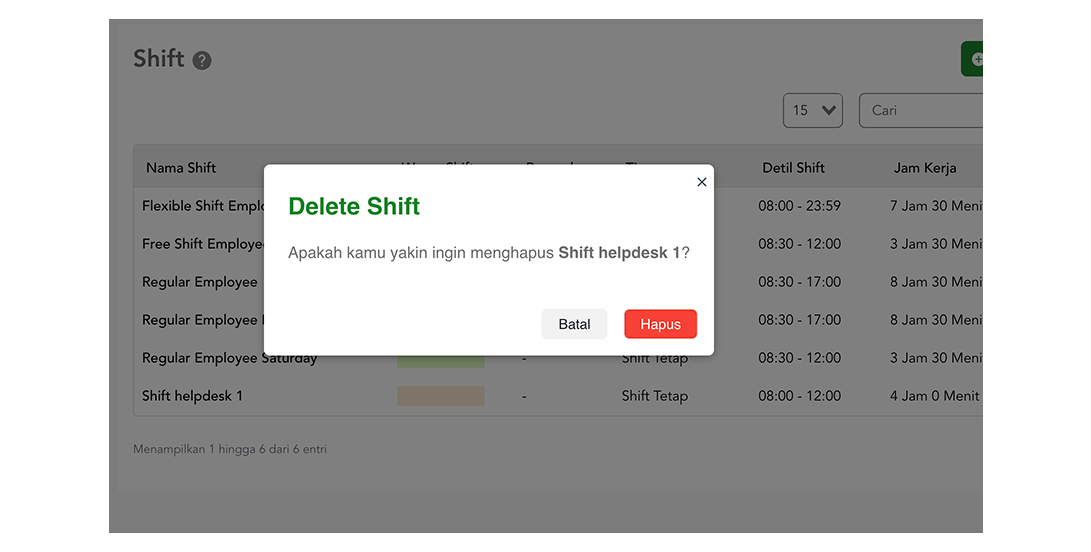Click the Shift helpdesk 1 name in table

tap(192, 396)
